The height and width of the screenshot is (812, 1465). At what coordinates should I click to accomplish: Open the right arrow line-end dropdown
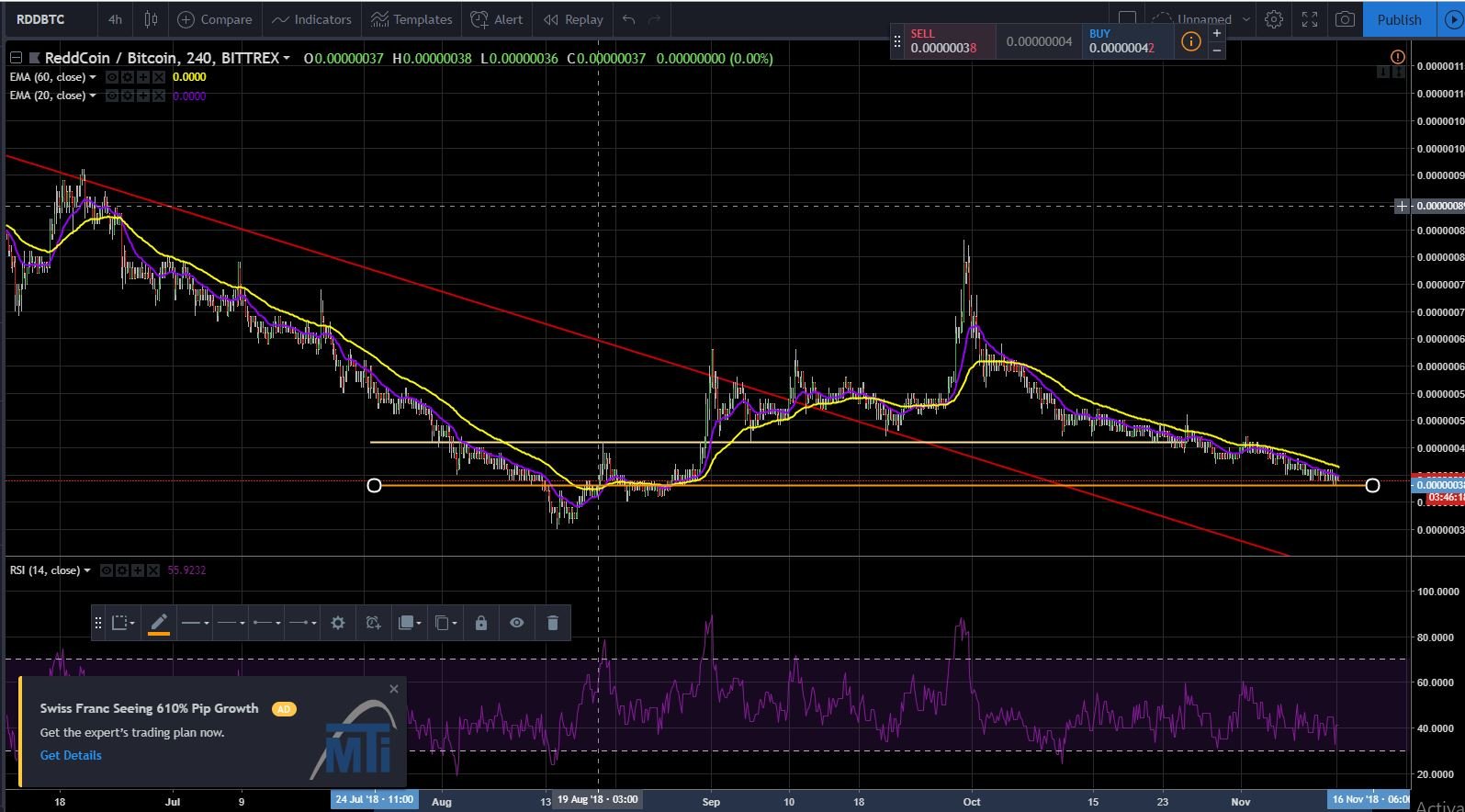[302, 623]
